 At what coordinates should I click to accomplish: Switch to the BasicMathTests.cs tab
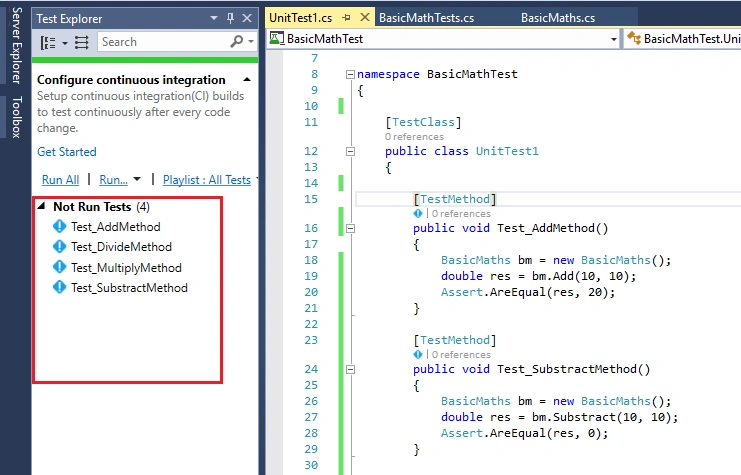pos(426,18)
